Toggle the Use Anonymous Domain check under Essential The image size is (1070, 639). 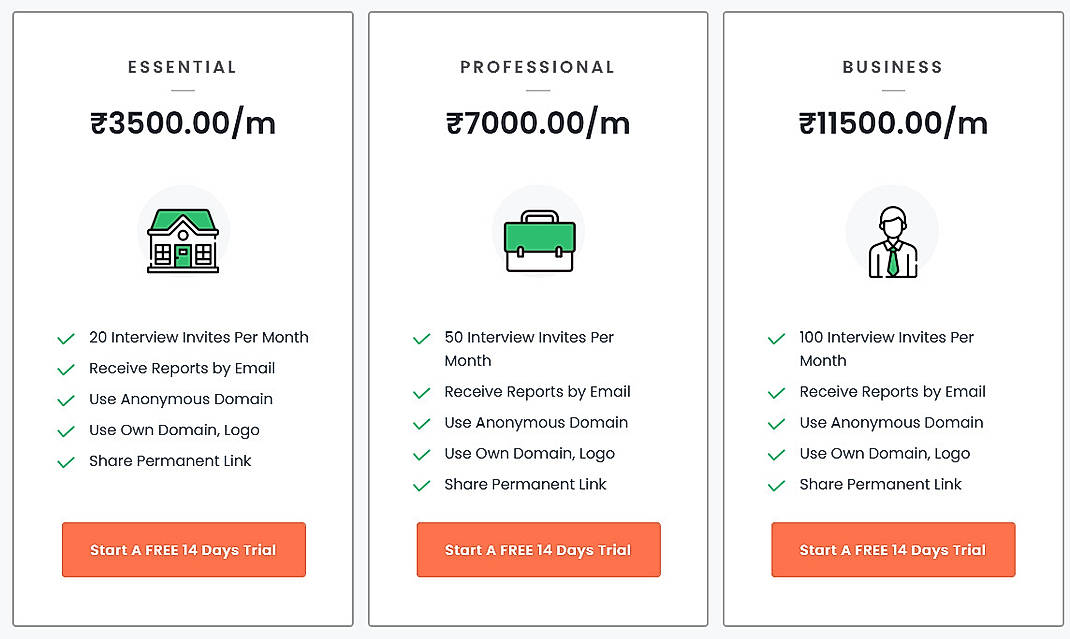[x=66, y=399]
